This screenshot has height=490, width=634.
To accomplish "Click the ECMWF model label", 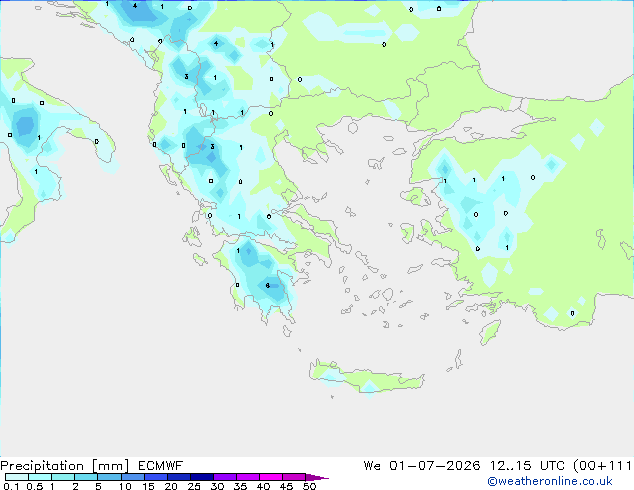I will coord(160,466).
